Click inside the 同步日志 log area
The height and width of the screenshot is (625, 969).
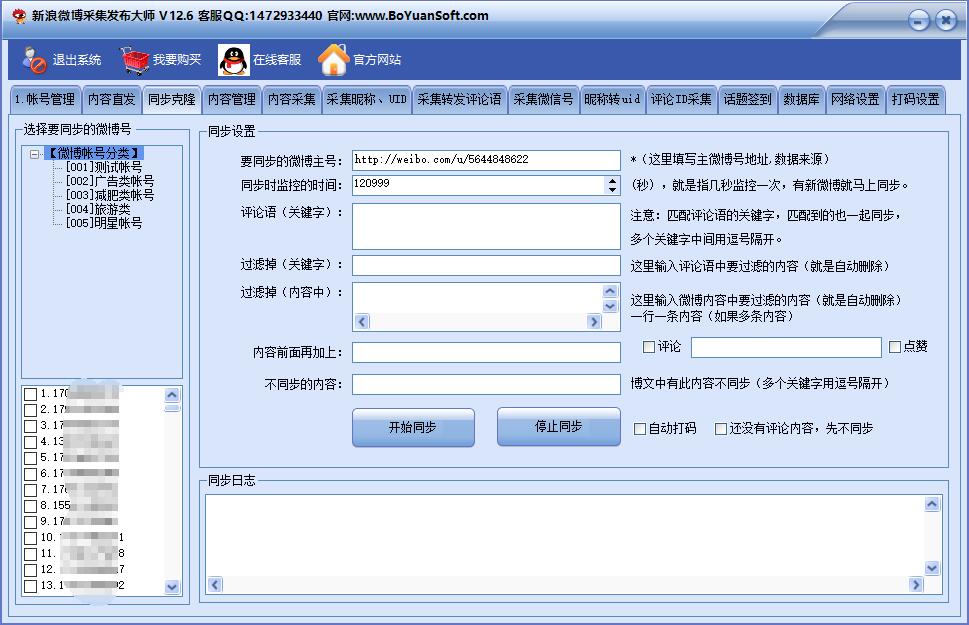(565, 535)
